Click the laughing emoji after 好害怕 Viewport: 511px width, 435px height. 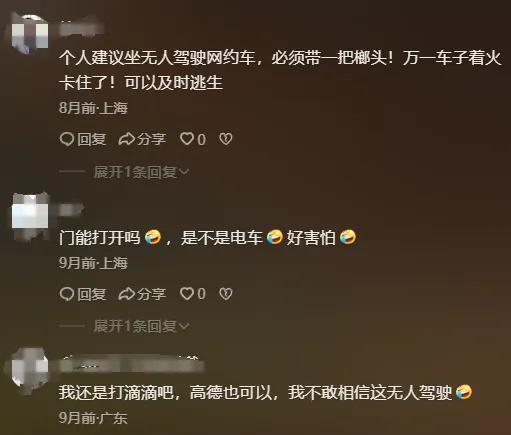[x=348, y=237]
